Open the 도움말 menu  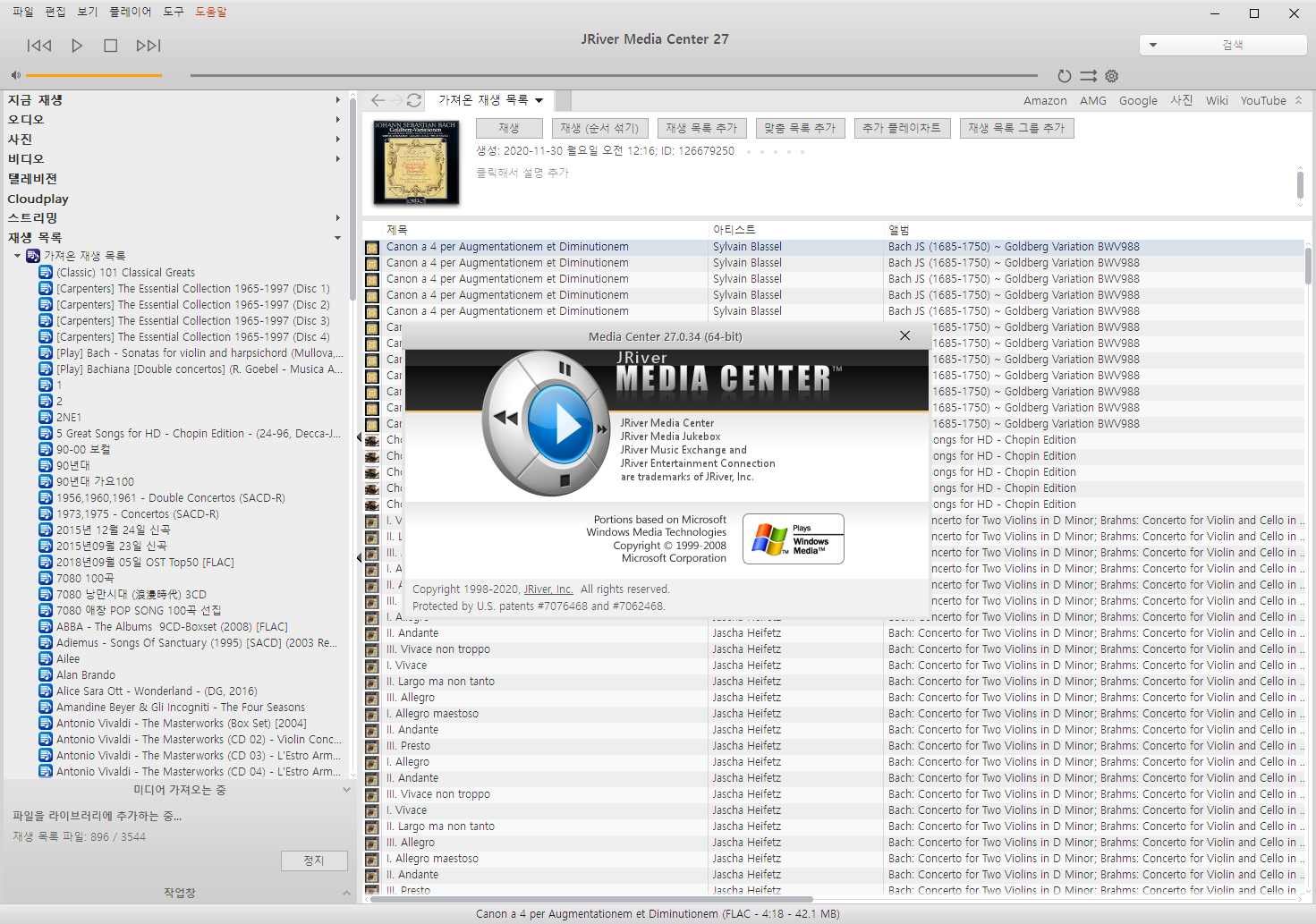tap(211, 12)
